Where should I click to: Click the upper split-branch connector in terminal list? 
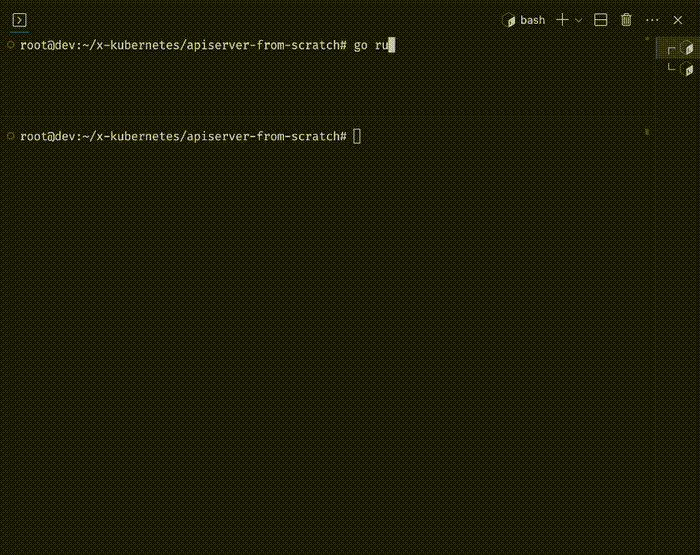point(671,50)
